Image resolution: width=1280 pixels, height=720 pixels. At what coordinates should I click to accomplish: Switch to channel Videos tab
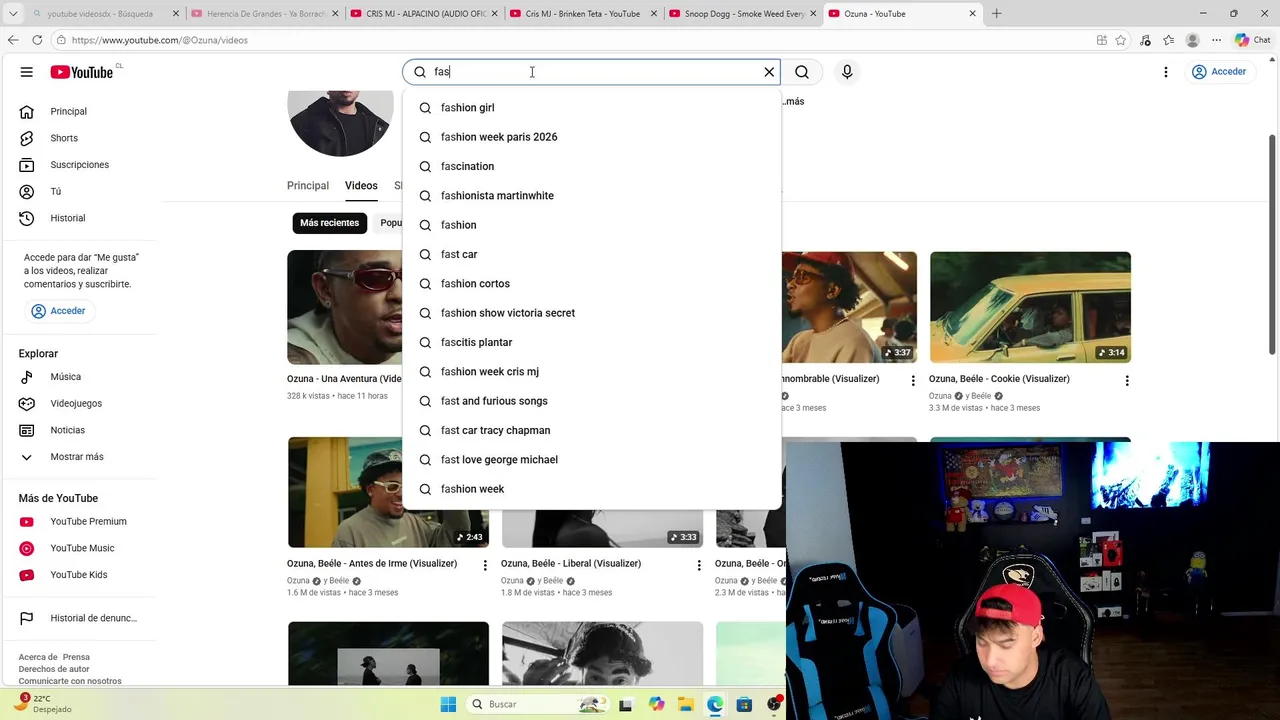(361, 186)
